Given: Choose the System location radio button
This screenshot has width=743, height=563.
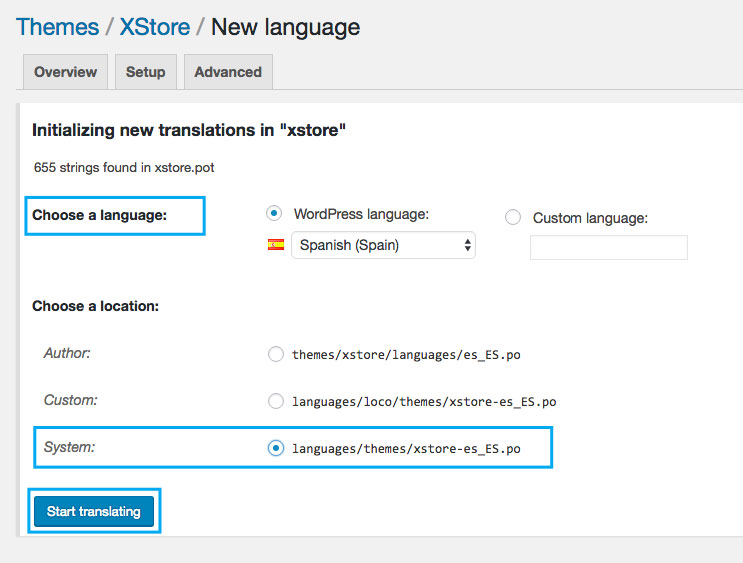Looking at the screenshot, I should (276, 449).
